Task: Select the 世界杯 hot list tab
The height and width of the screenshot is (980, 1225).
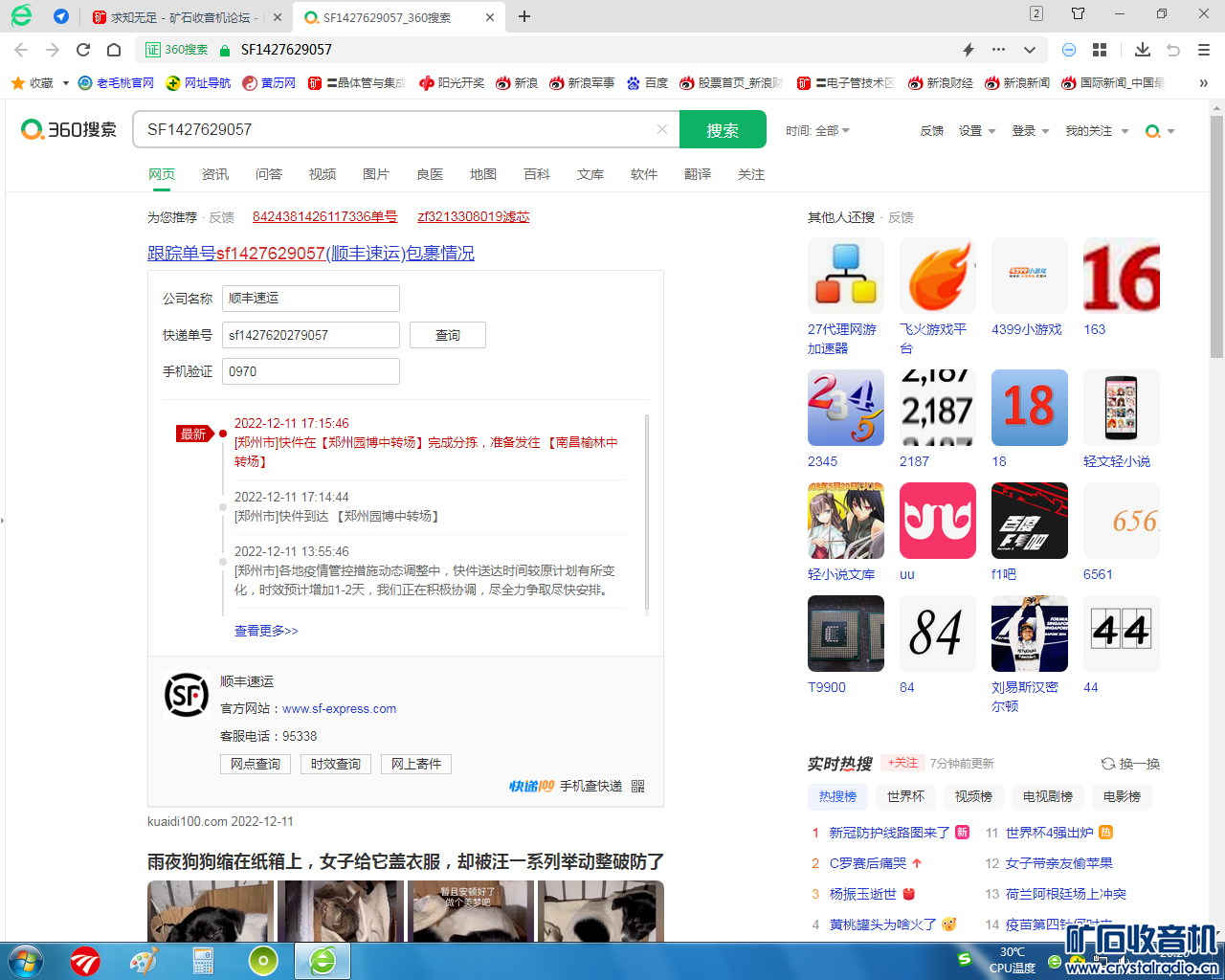Action: [x=905, y=796]
